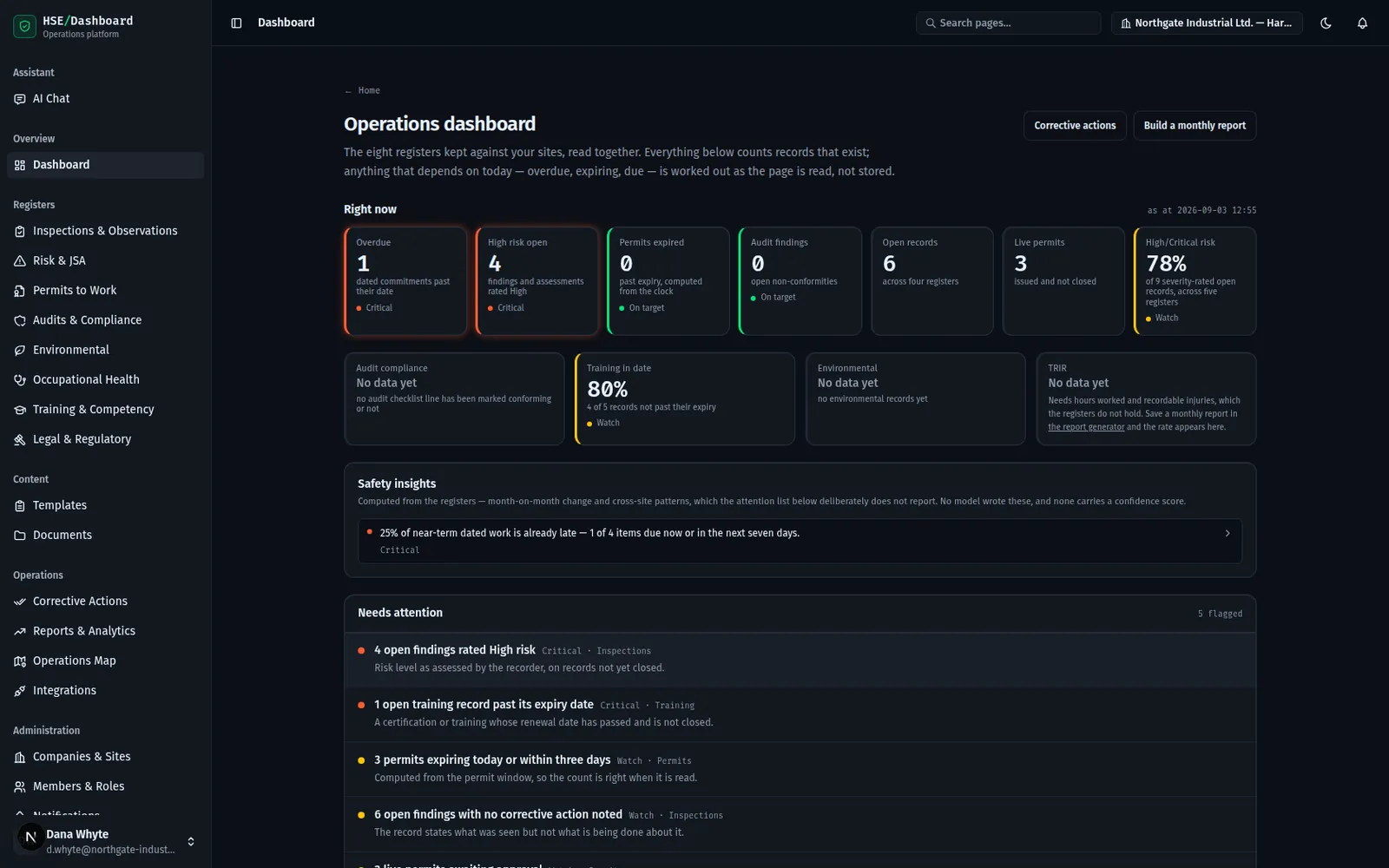Click the Live permits card
This screenshot has width=1389, height=868.
(1063, 281)
